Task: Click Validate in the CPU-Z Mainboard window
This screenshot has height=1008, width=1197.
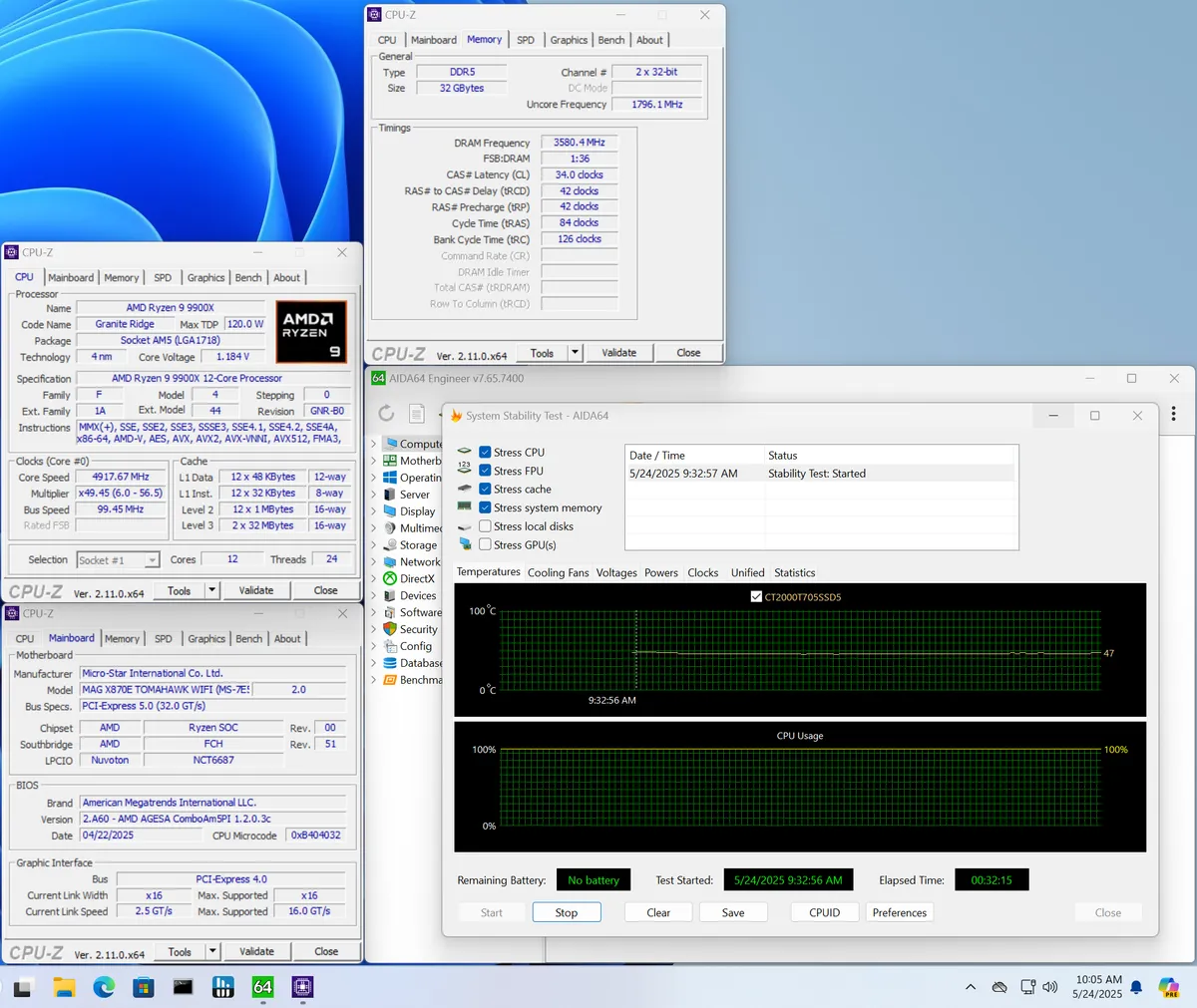Action: 256,951
